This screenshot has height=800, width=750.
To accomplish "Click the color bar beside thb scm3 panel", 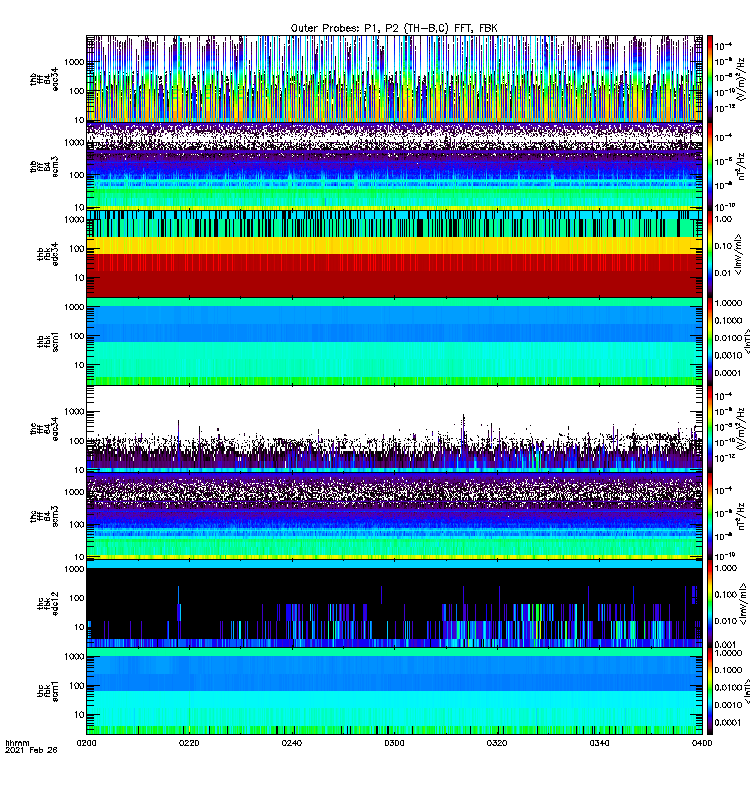I will [710, 167].
